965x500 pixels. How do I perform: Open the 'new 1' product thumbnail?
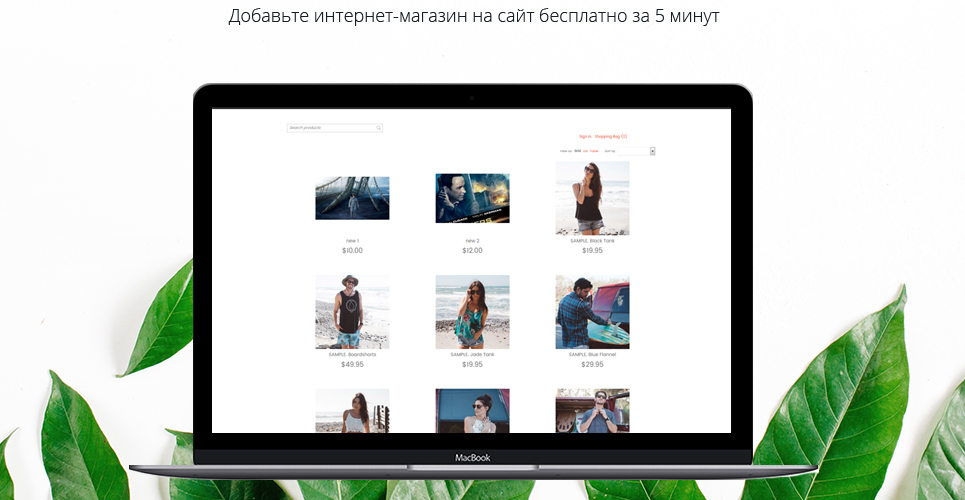click(x=352, y=198)
